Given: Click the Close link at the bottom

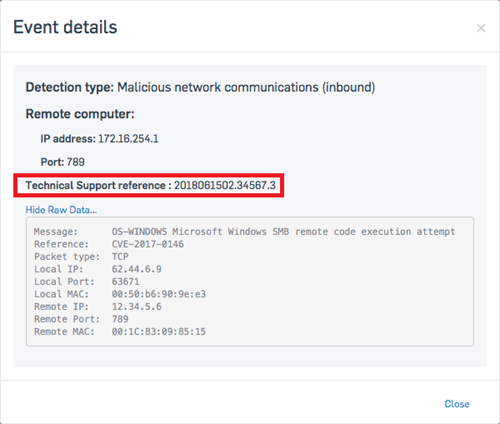Looking at the screenshot, I should tap(457, 404).
